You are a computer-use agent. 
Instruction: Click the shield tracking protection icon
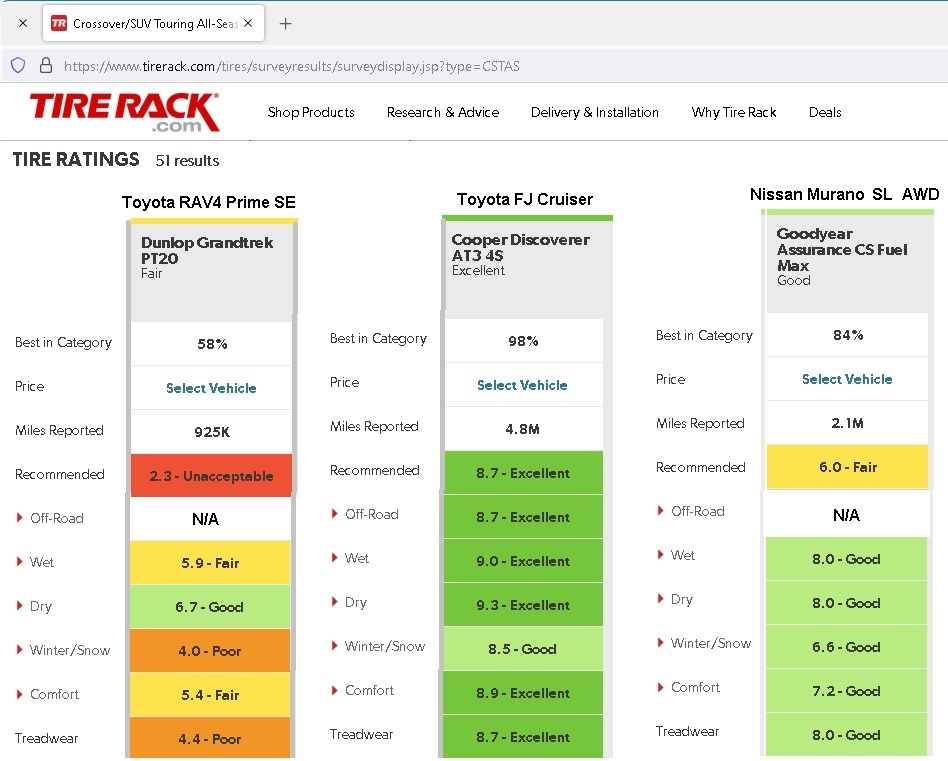18,65
